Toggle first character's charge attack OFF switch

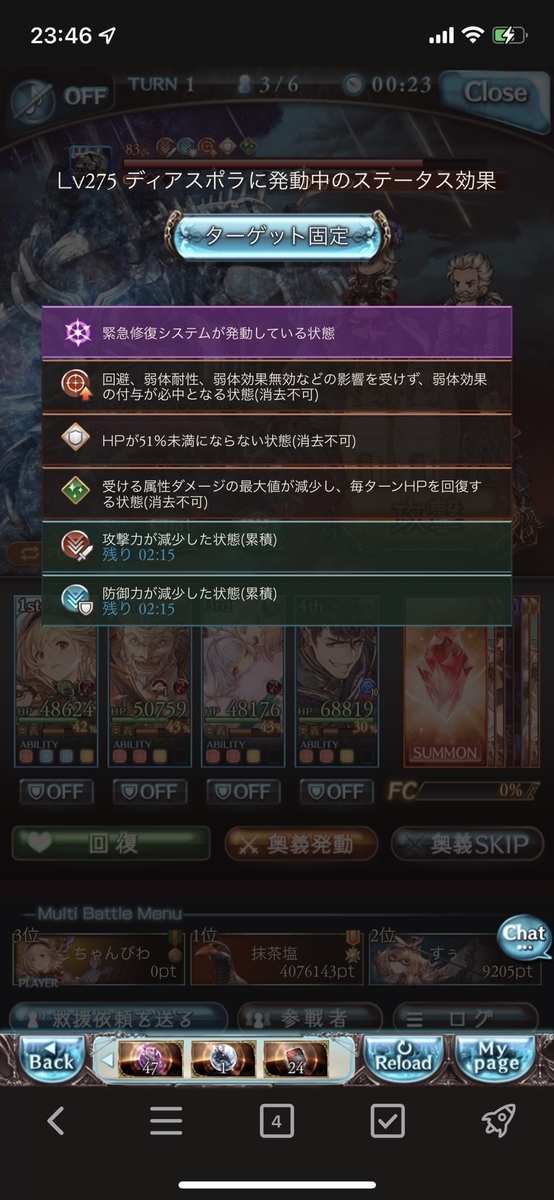click(56, 792)
